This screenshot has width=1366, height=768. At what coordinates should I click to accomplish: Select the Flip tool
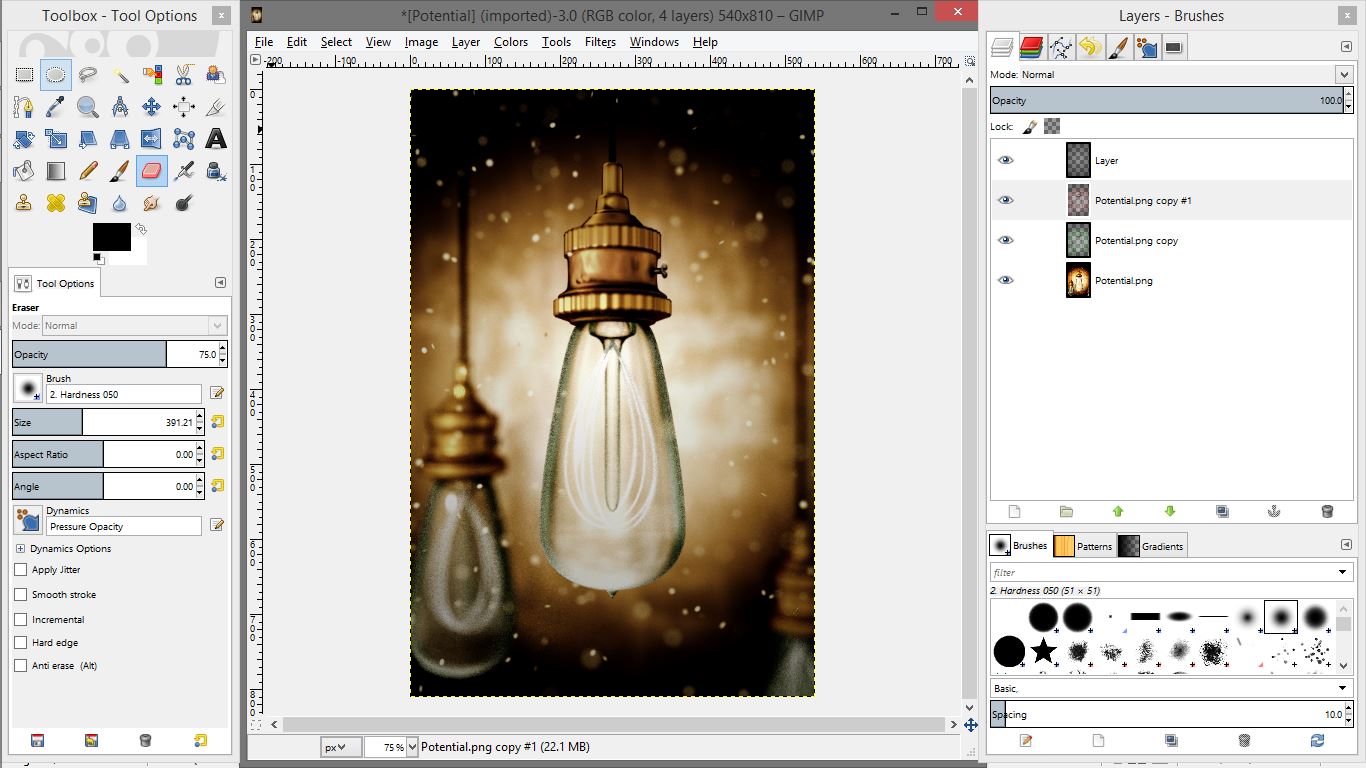coord(152,139)
